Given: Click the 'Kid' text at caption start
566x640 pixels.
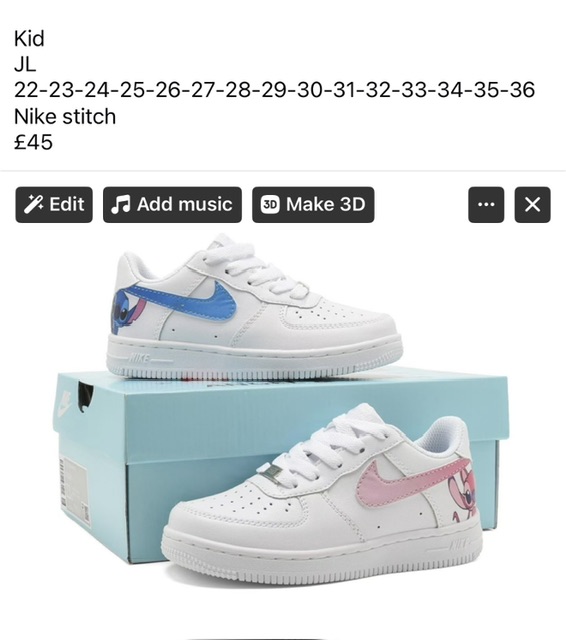Looking at the screenshot, I should coord(29,38).
